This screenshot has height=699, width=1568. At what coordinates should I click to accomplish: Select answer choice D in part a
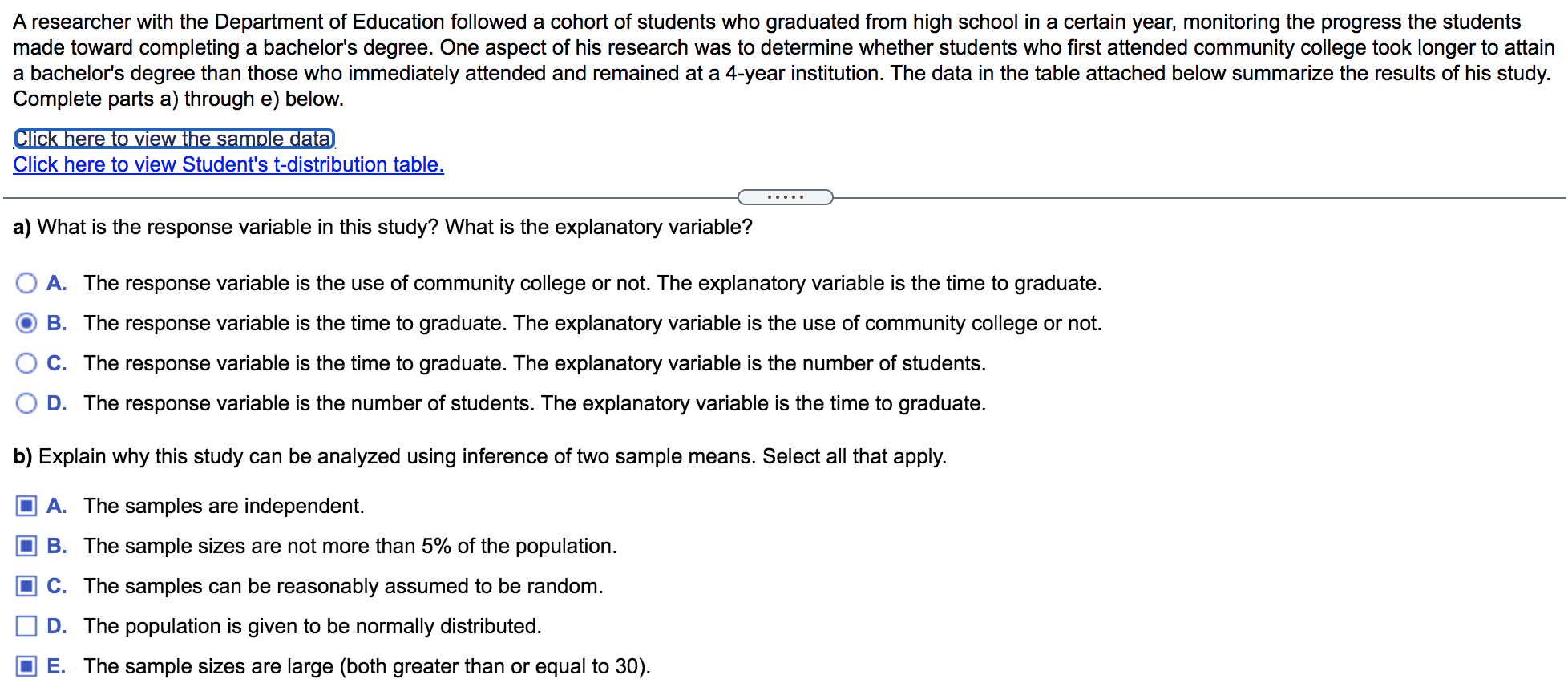tap(26, 403)
